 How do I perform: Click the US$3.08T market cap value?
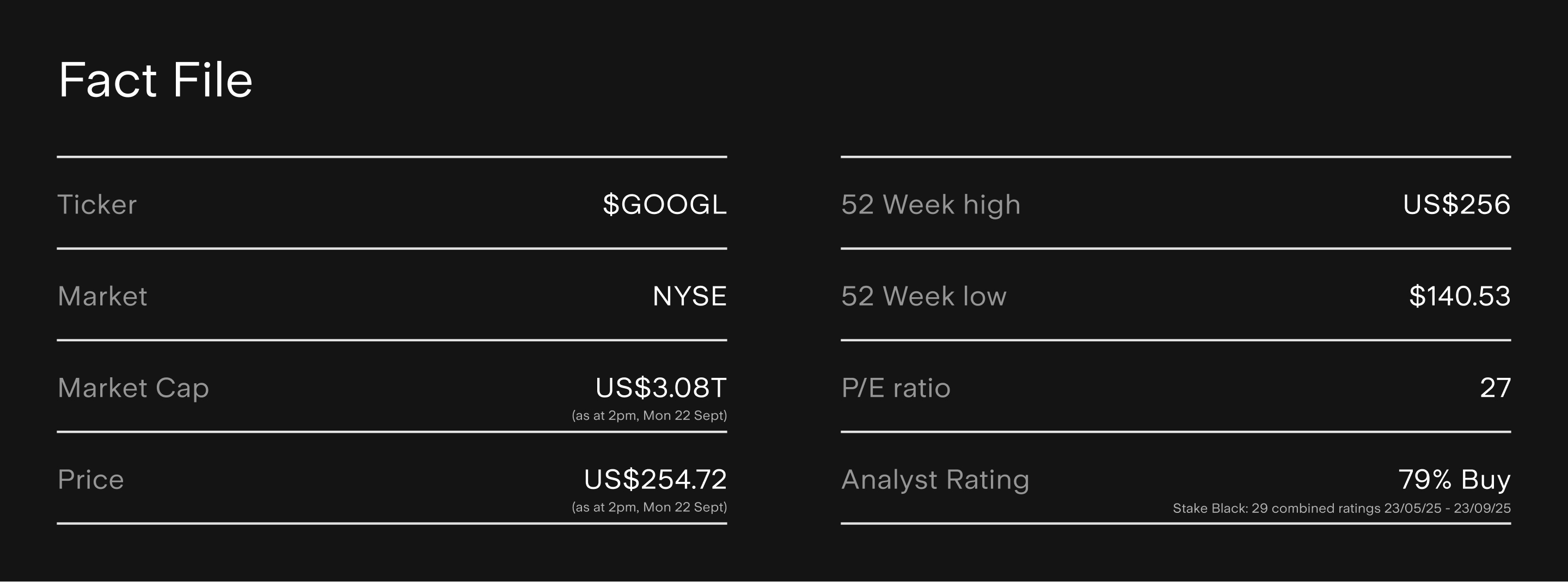[660, 388]
